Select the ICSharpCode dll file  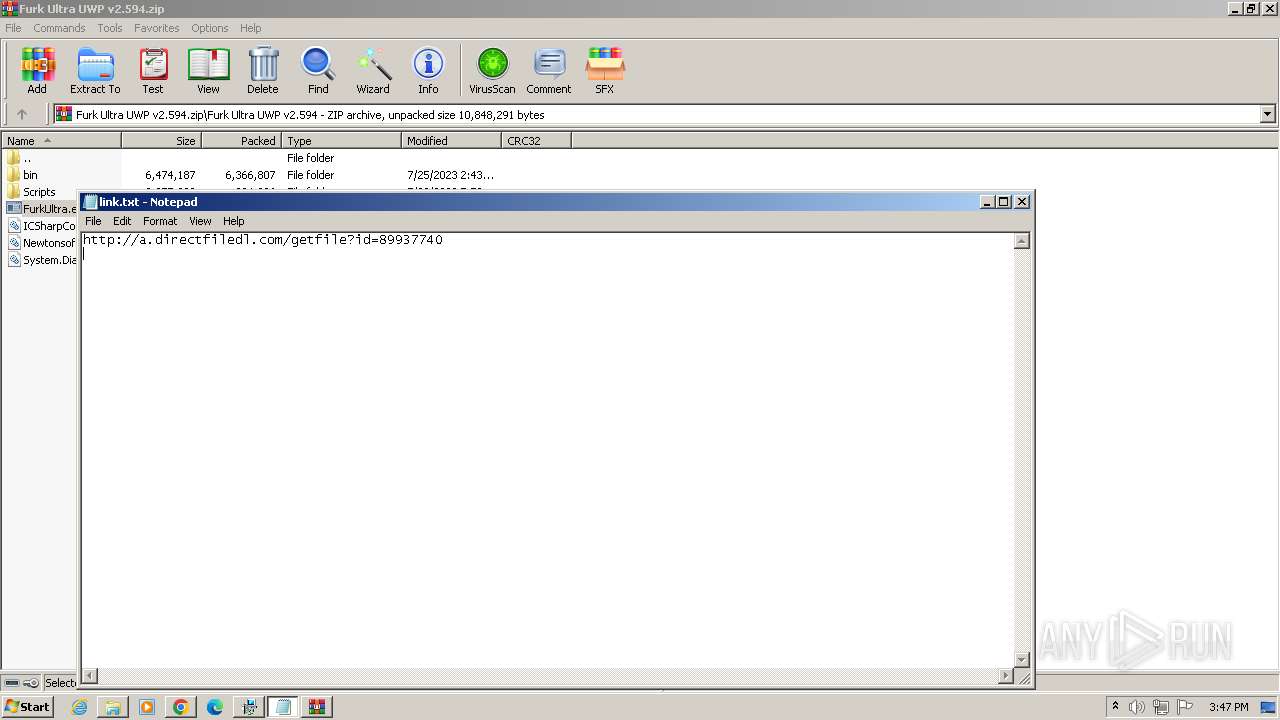point(41,226)
